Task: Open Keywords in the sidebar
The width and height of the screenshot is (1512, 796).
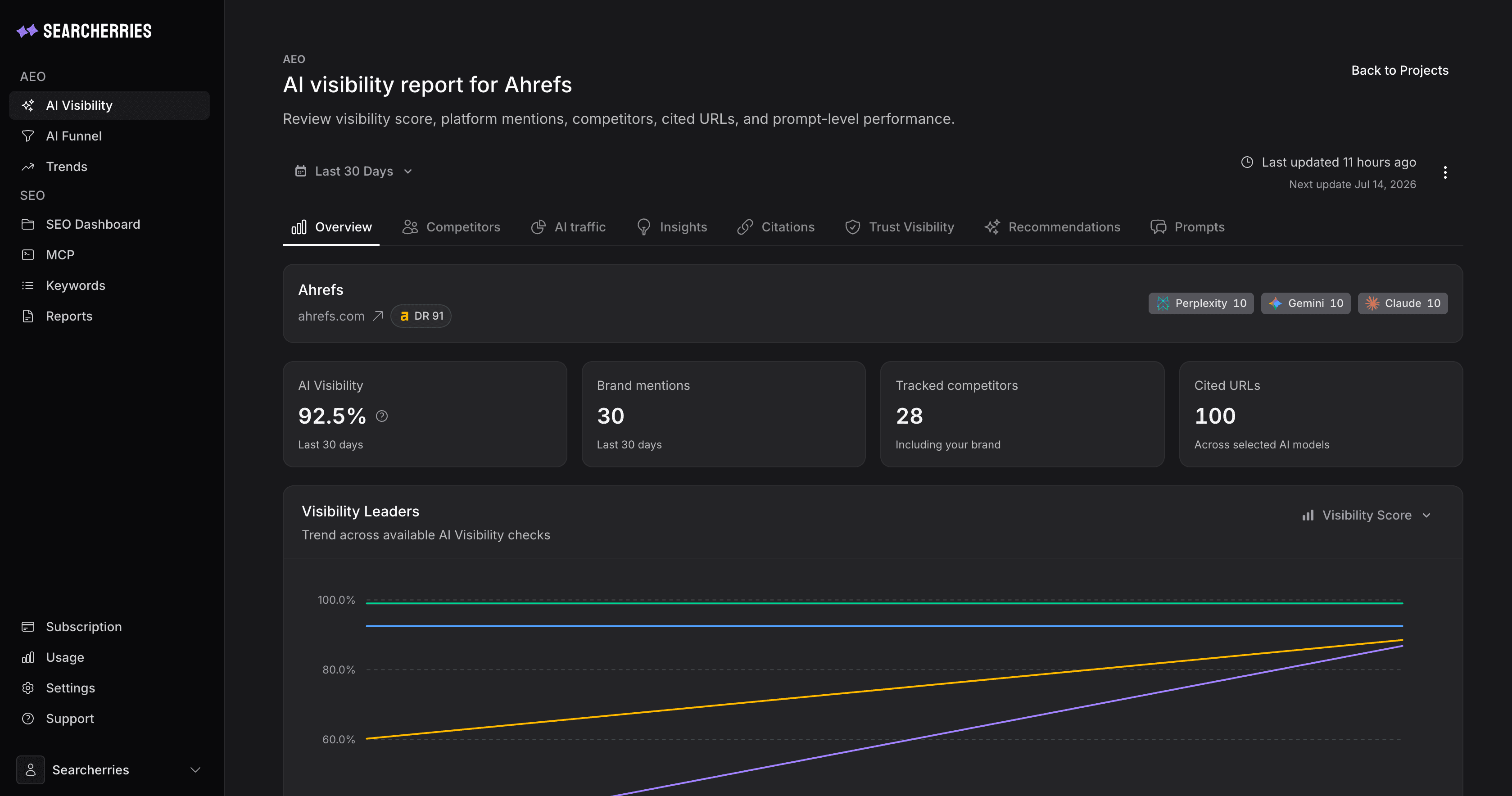Action: (109, 285)
